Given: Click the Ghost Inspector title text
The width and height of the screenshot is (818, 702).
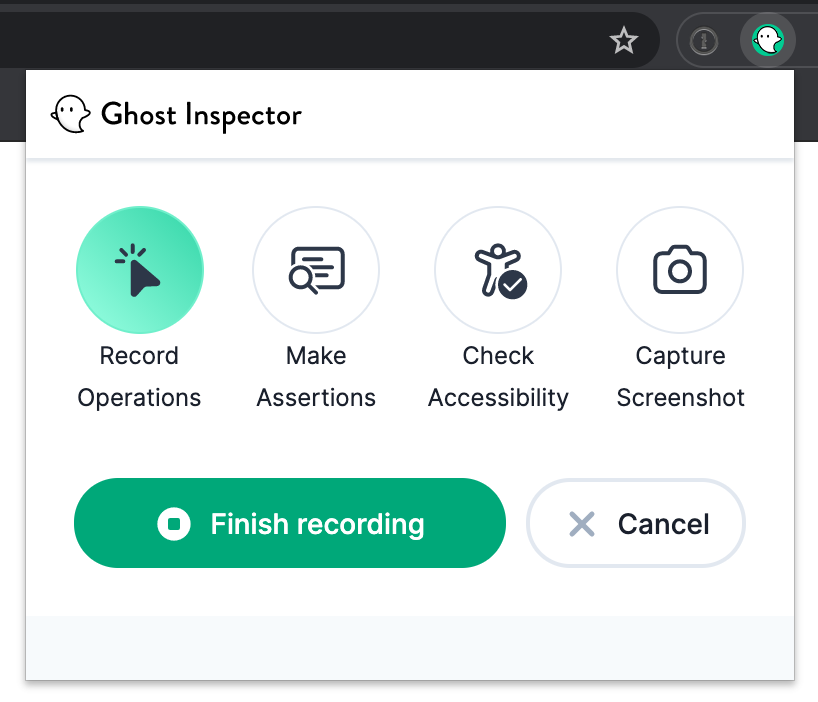Looking at the screenshot, I should click(200, 115).
